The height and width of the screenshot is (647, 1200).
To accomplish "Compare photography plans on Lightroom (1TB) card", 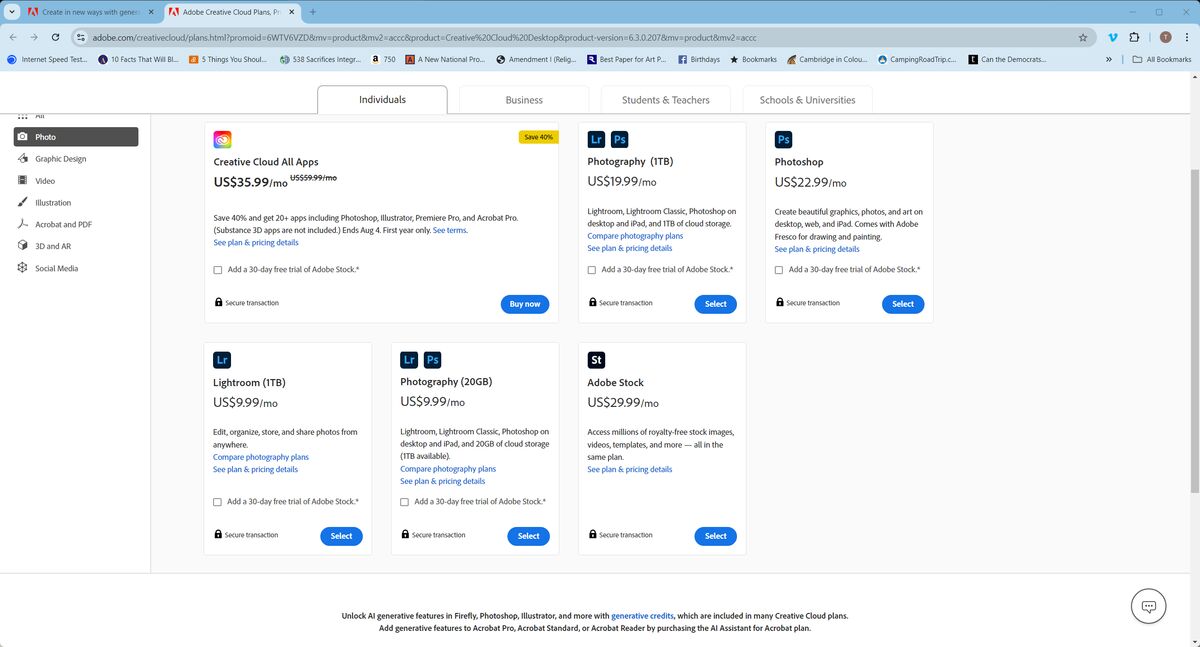I will click(x=261, y=457).
